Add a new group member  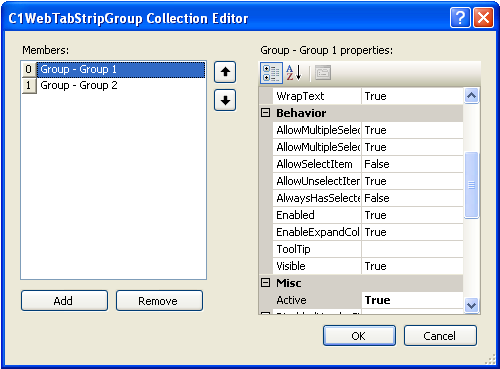[64, 301]
